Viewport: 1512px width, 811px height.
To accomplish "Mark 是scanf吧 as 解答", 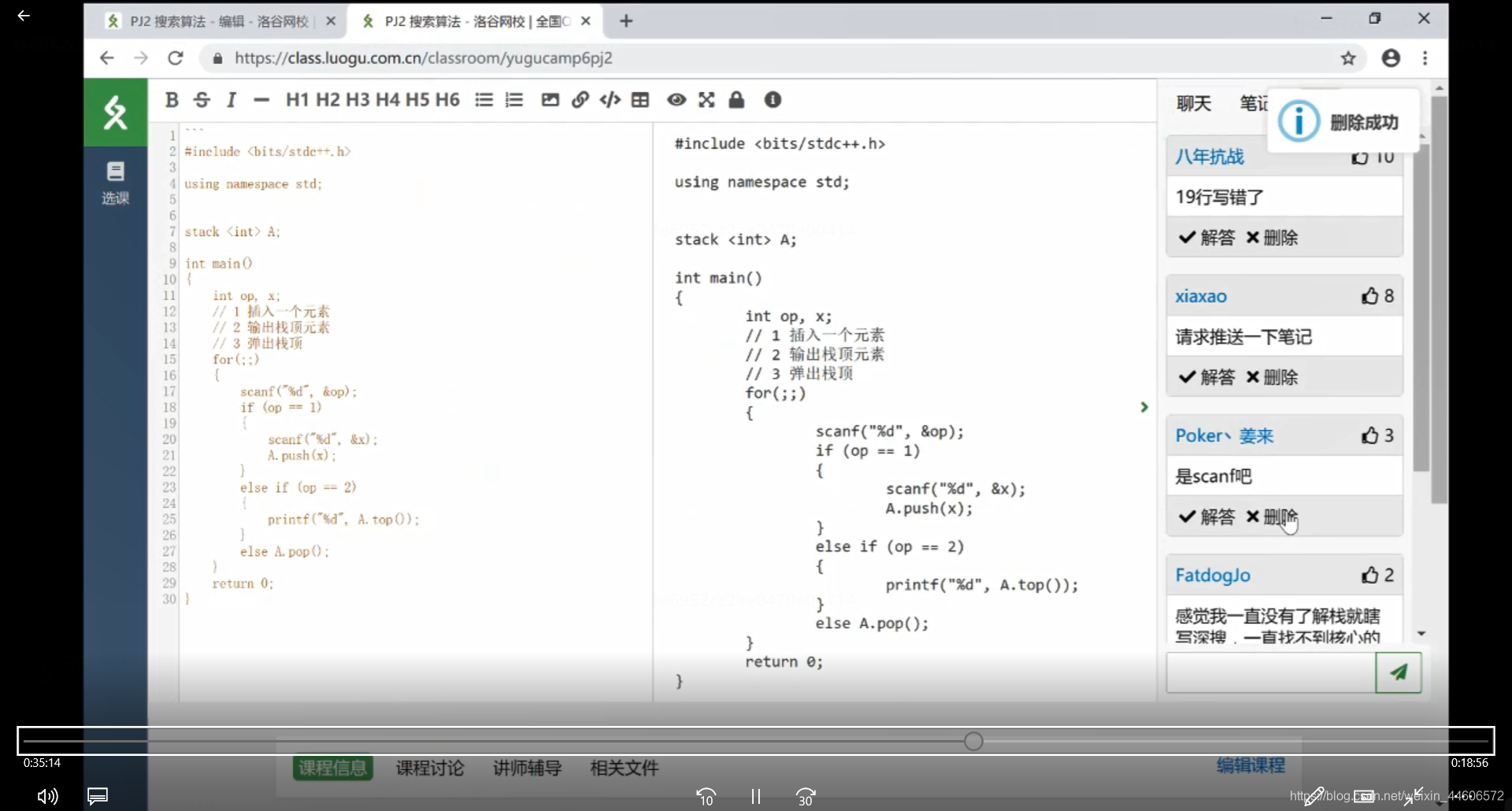I will (x=1206, y=517).
